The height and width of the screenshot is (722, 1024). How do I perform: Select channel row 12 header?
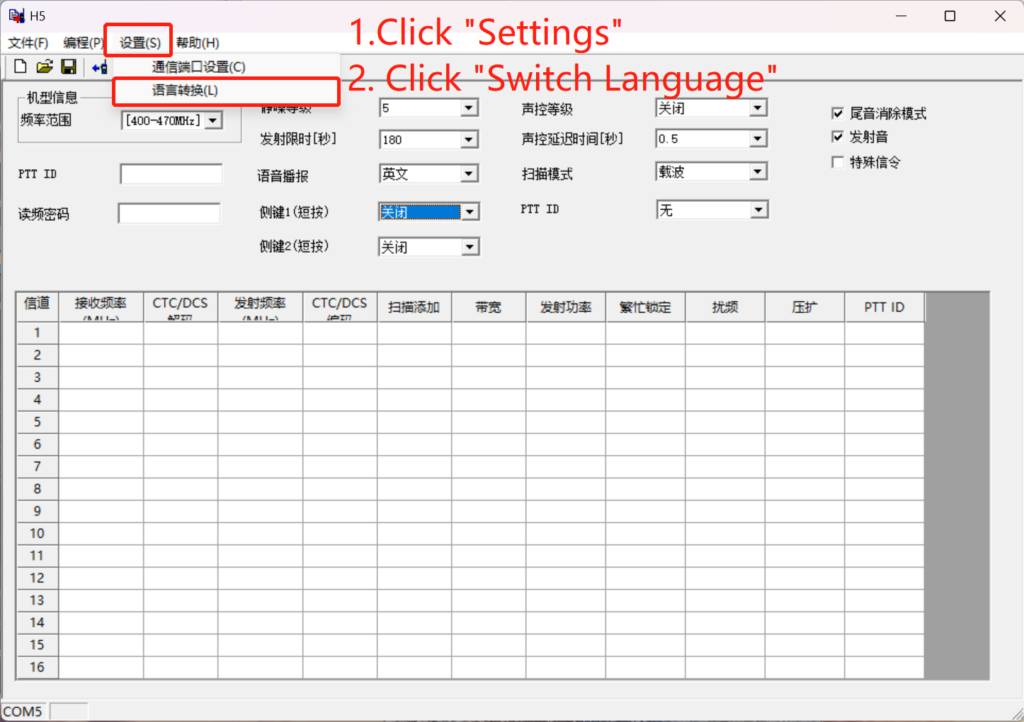(x=37, y=578)
